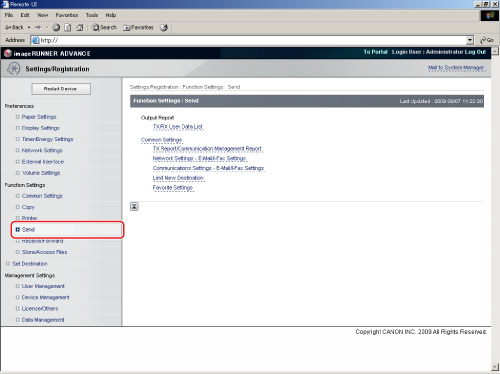Open the View menu
This screenshot has height=374, width=500.
pyautogui.click(x=42, y=15)
